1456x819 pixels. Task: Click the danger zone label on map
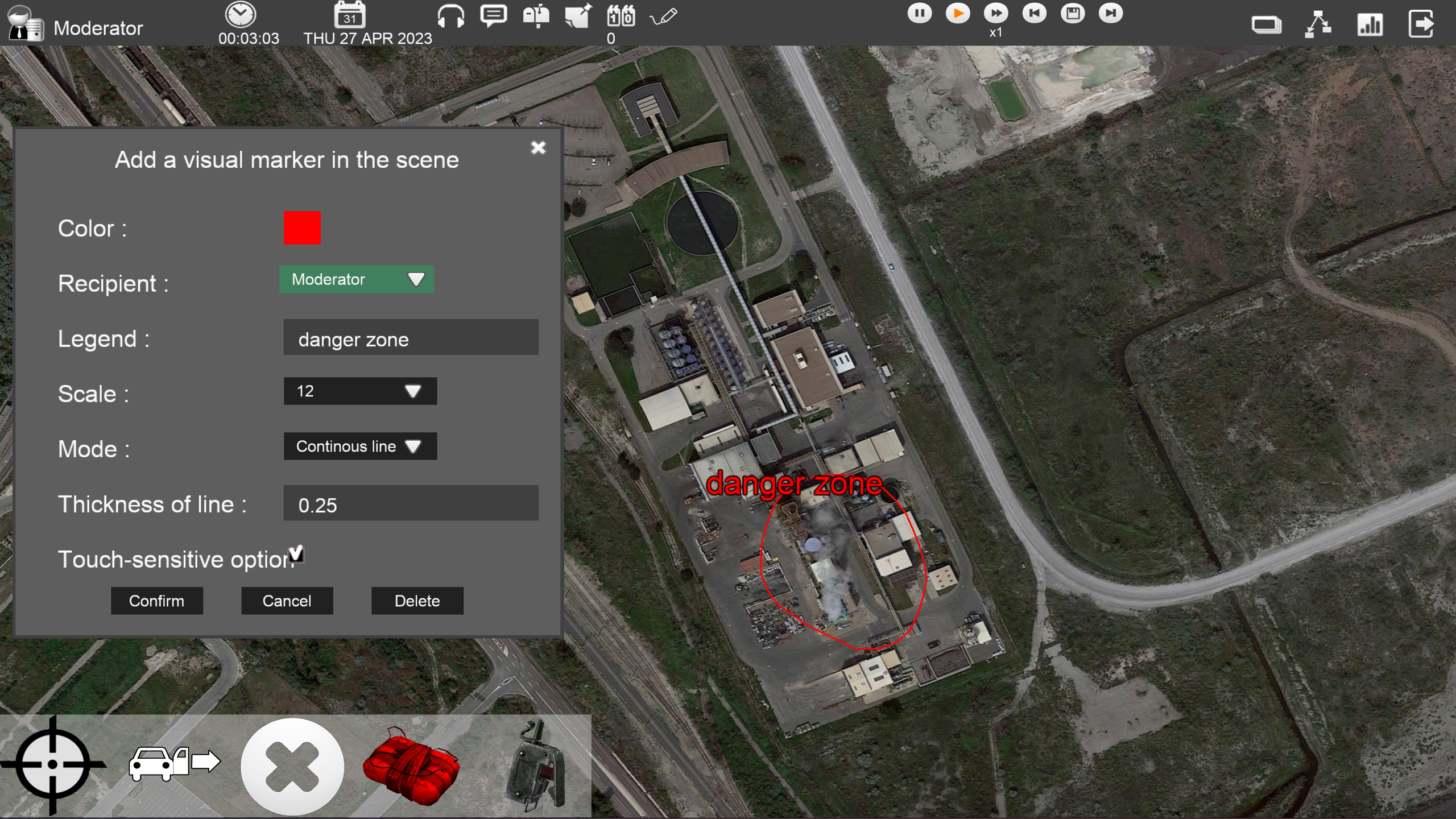coord(794,484)
